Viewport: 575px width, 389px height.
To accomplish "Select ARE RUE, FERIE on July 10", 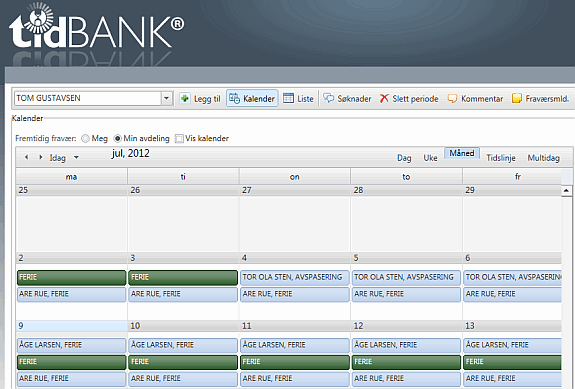I will pyautogui.click(x=183, y=379).
